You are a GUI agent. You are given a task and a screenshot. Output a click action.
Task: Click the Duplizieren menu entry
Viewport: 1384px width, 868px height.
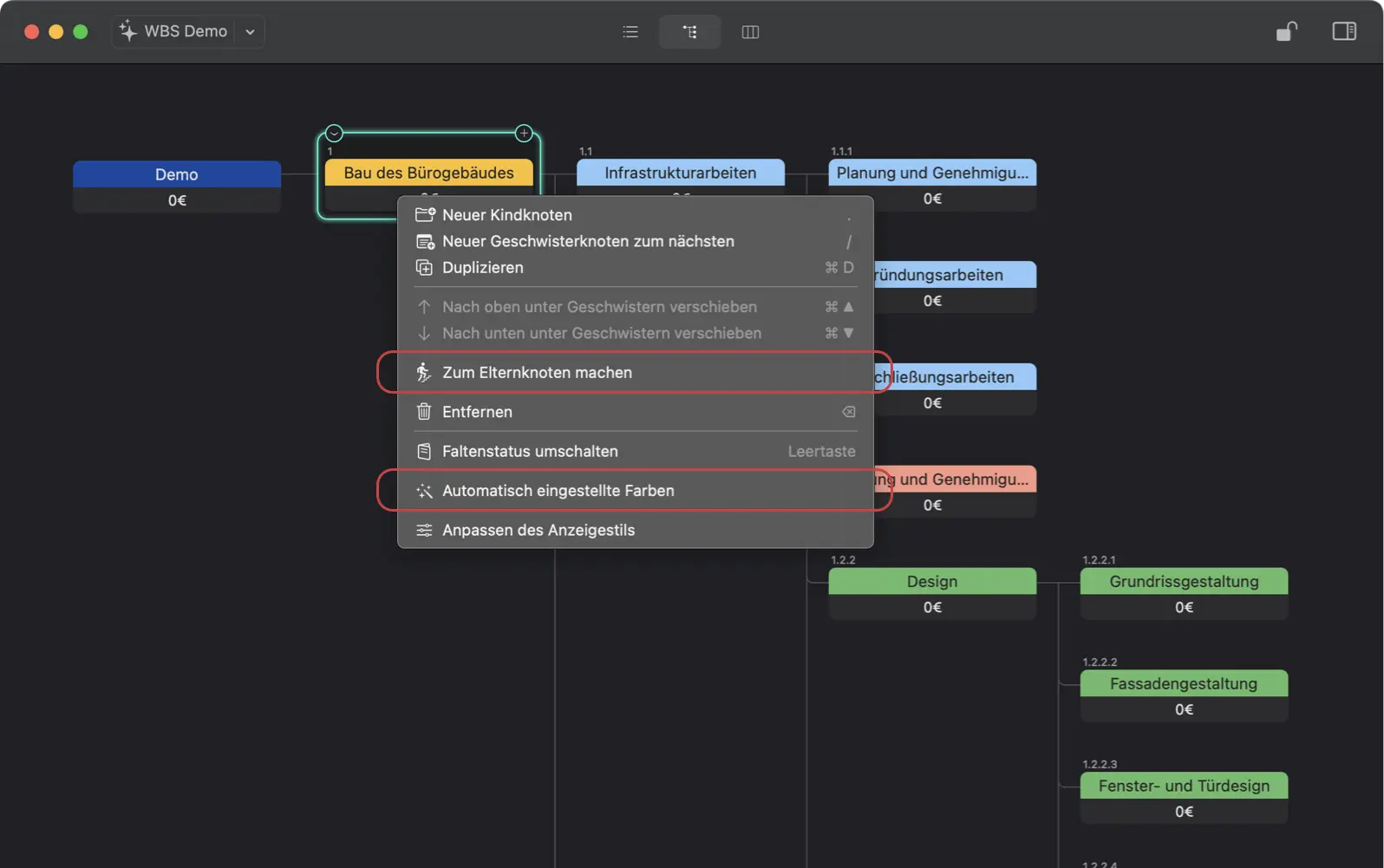pyautogui.click(x=482, y=268)
